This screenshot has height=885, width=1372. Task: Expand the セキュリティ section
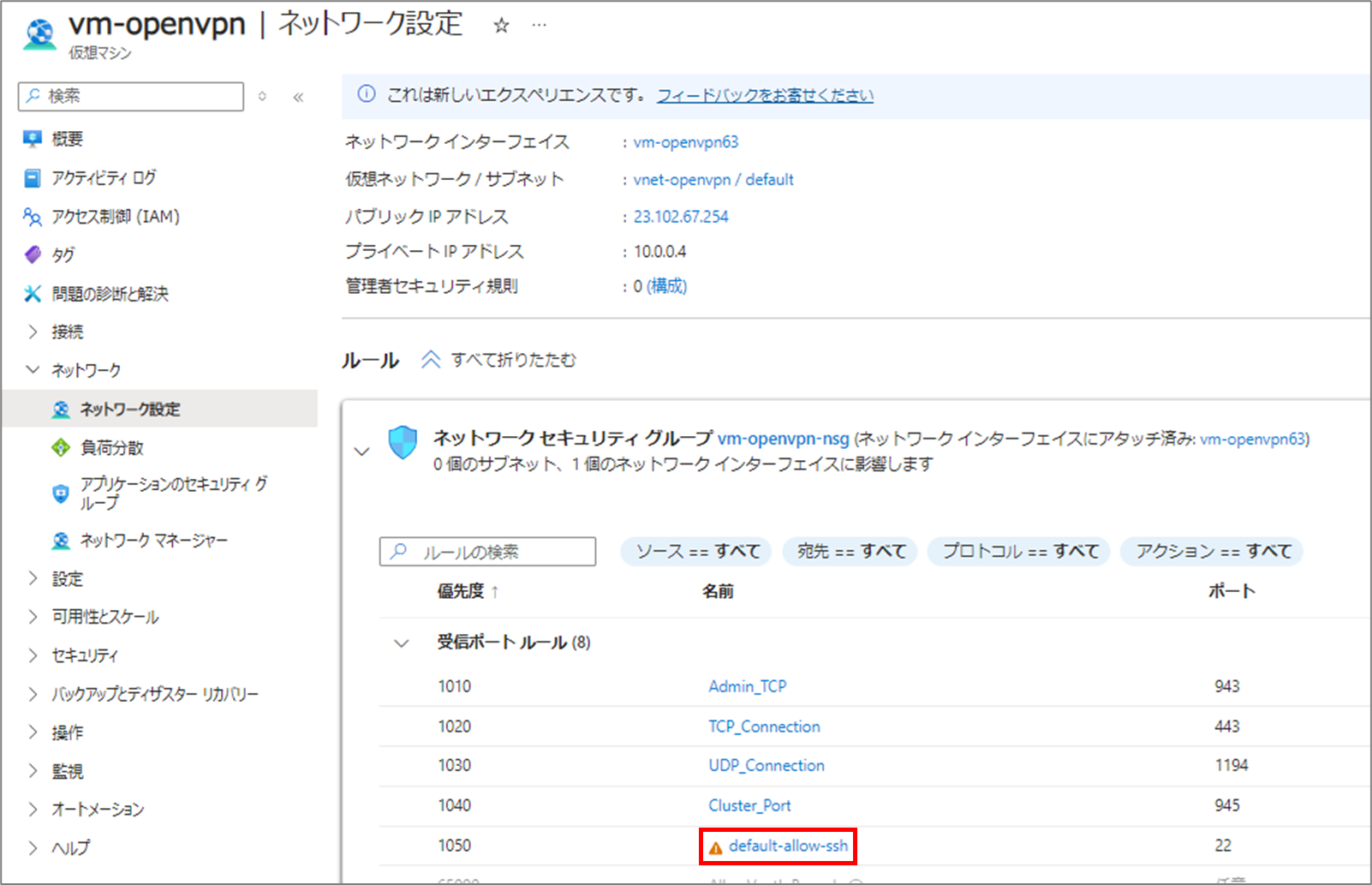pyautogui.click(x=33, y=655)
